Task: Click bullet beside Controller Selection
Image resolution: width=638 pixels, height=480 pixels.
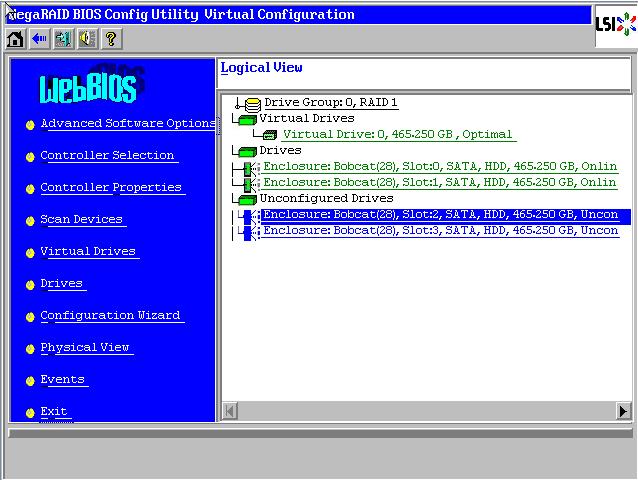Action: (x=30, y=157)
